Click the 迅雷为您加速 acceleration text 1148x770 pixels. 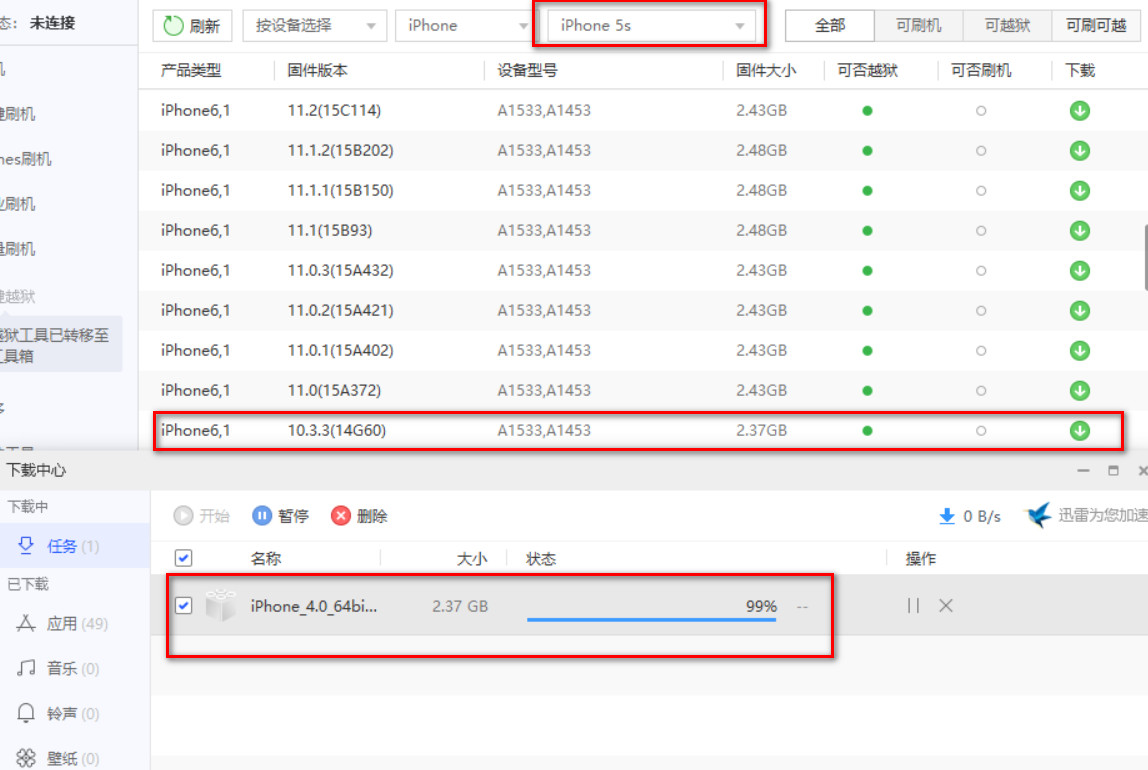tap(1103, 515)
